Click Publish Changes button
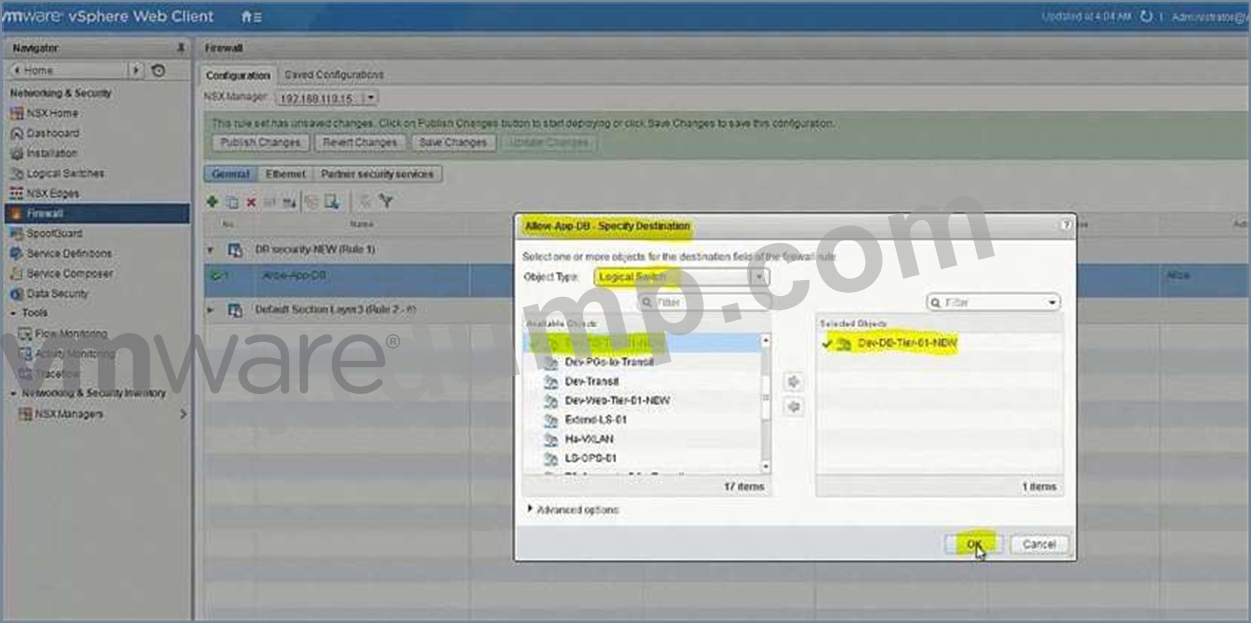 pyautogui.click(x=260, y=142)
